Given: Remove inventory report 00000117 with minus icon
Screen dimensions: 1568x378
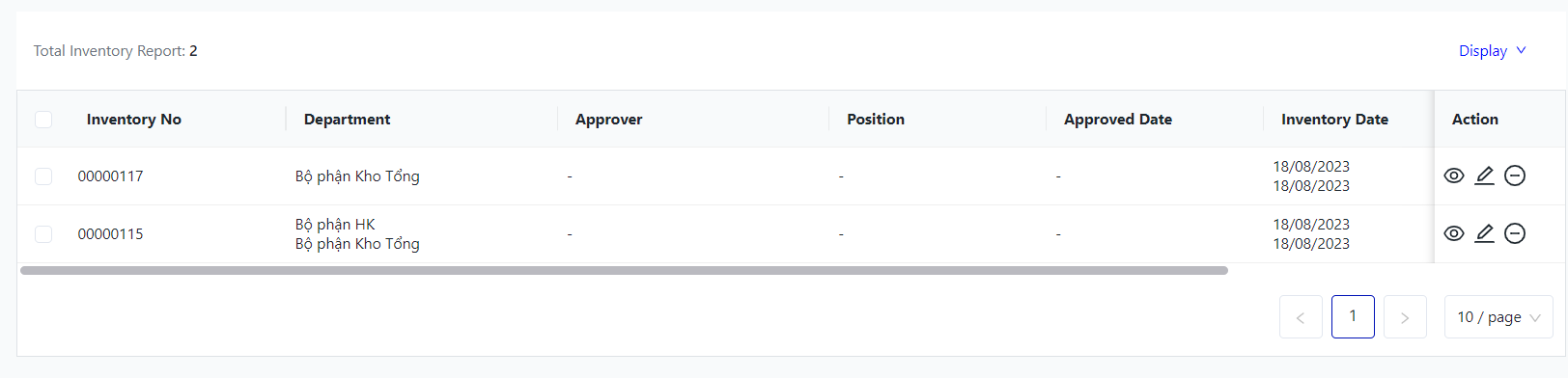Looking at the screenshot, I should 1515,175.
